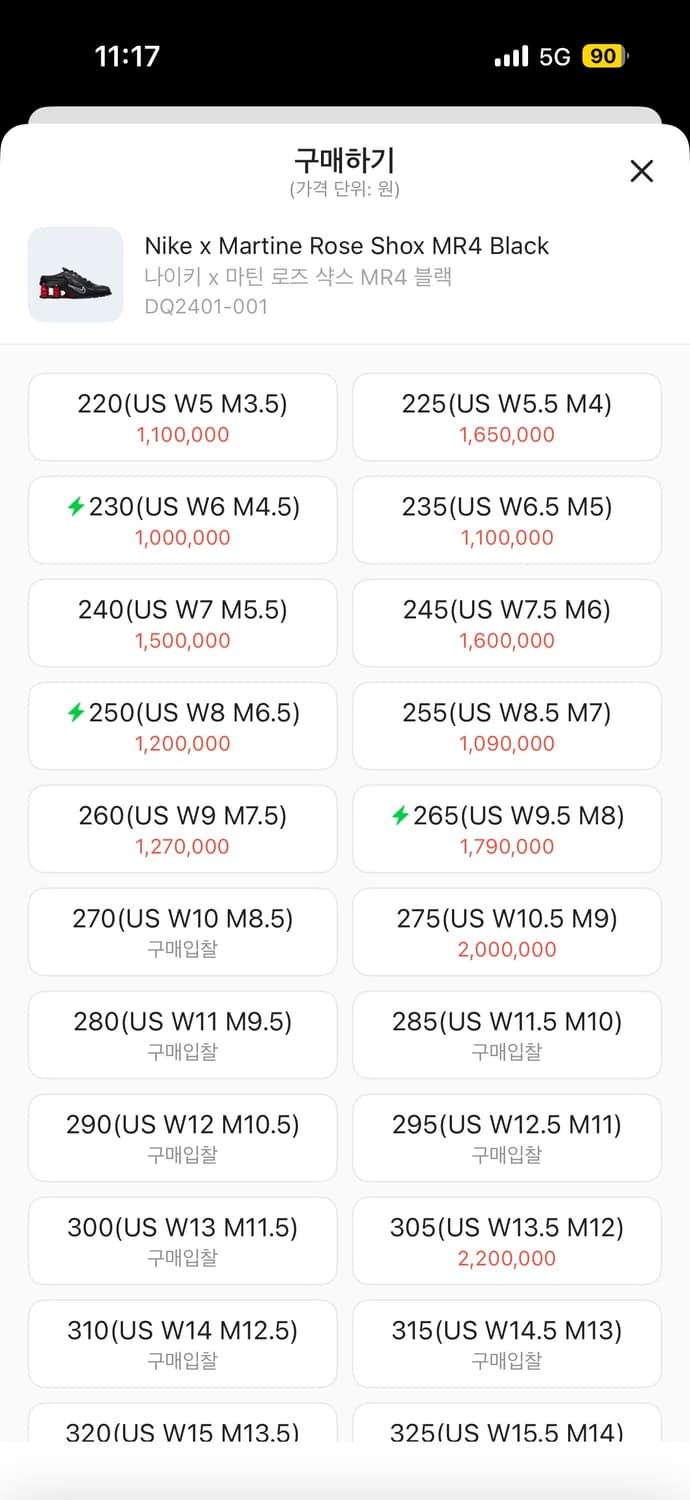Choose size 240 (US W7 M5.5)
Viewport: 690px width, 1500px height.
183,623
